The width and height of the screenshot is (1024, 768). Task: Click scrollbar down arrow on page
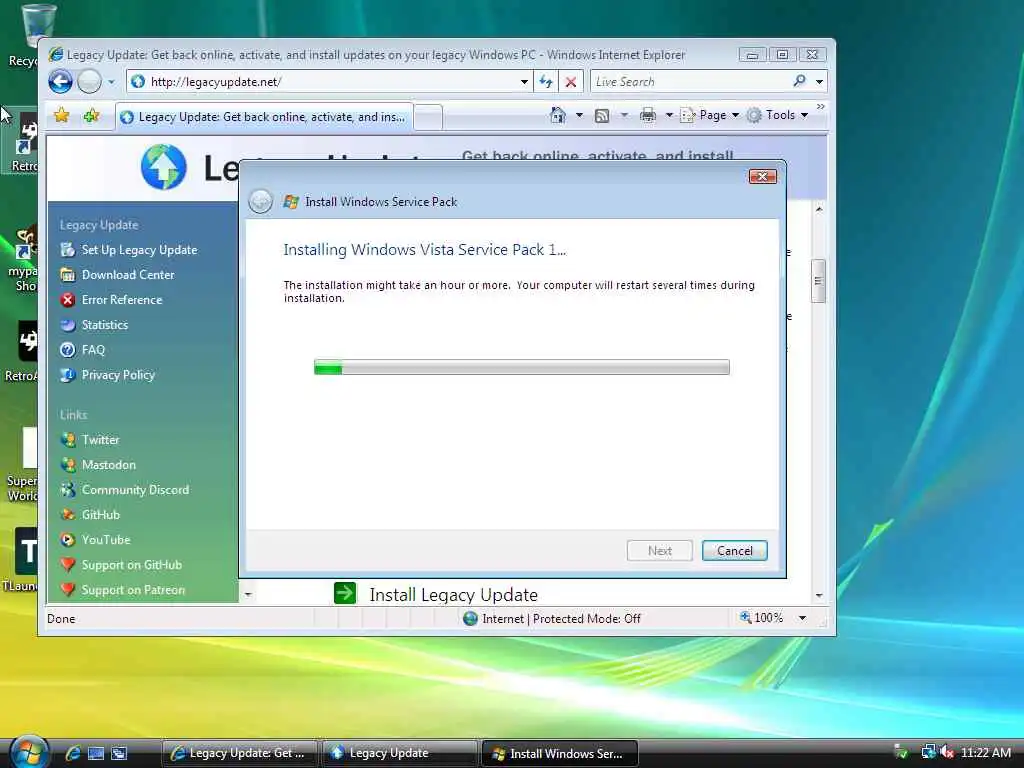(x=818, y=596)
